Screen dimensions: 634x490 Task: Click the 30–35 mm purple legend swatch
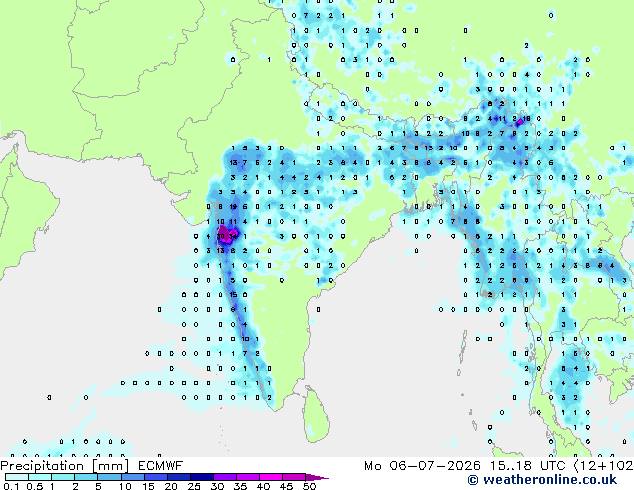[x=225, y=477]
